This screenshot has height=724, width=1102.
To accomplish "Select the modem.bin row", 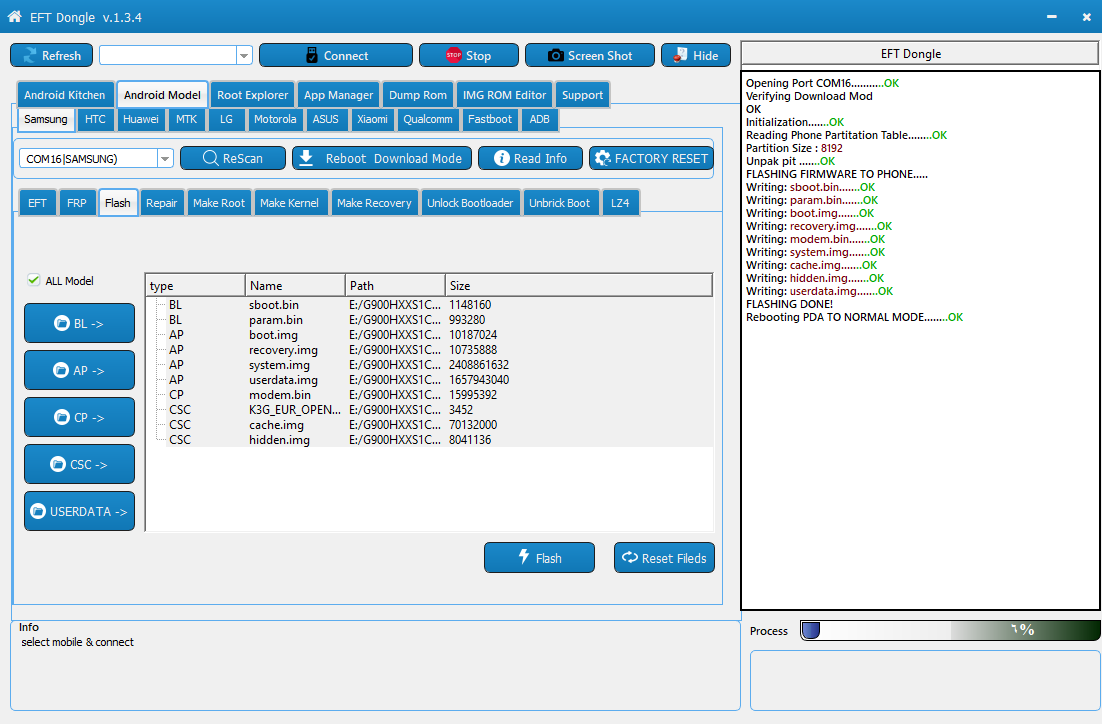I will [429, 395].
